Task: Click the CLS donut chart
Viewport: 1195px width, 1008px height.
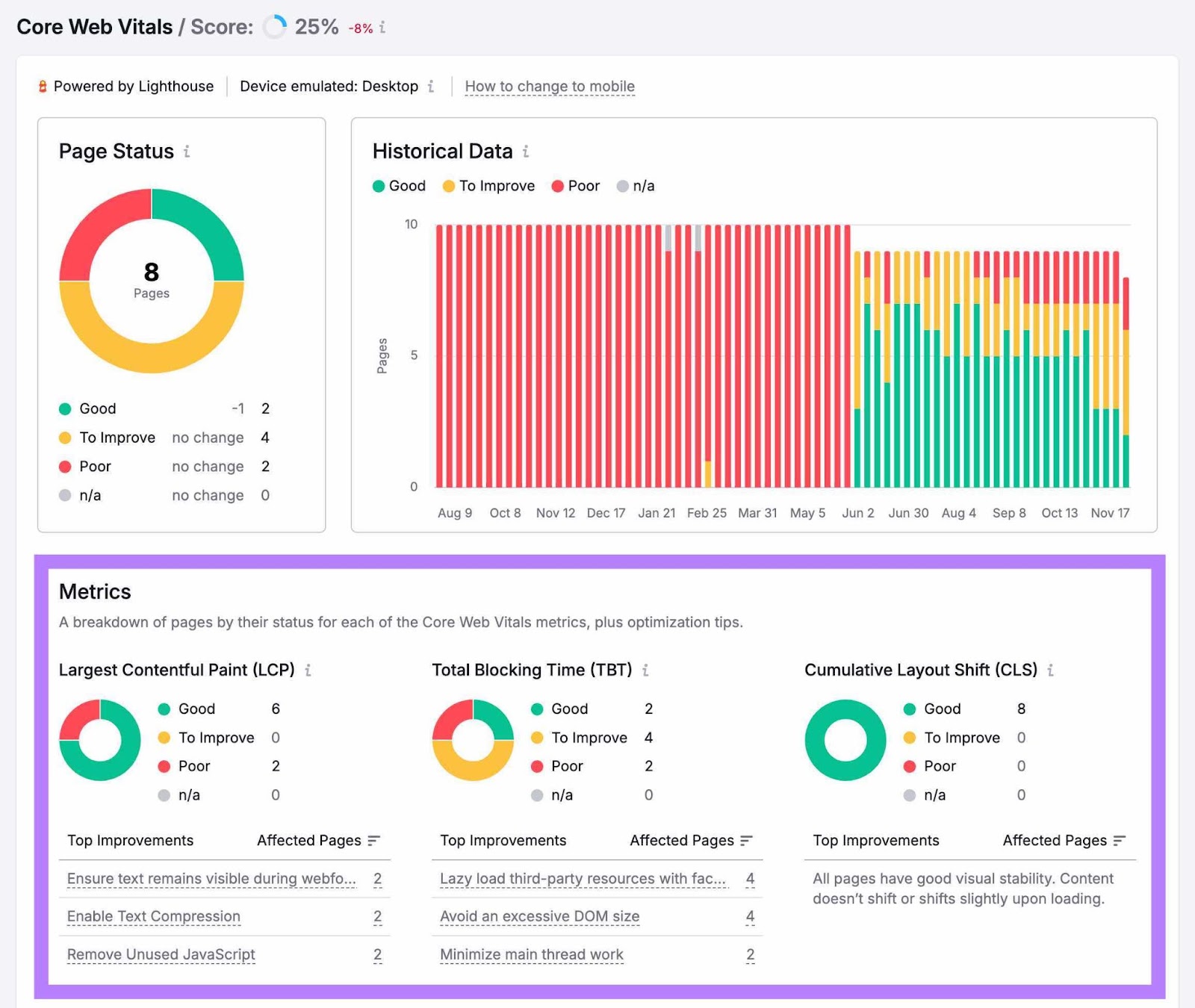Action: click(x=845, y=740)
